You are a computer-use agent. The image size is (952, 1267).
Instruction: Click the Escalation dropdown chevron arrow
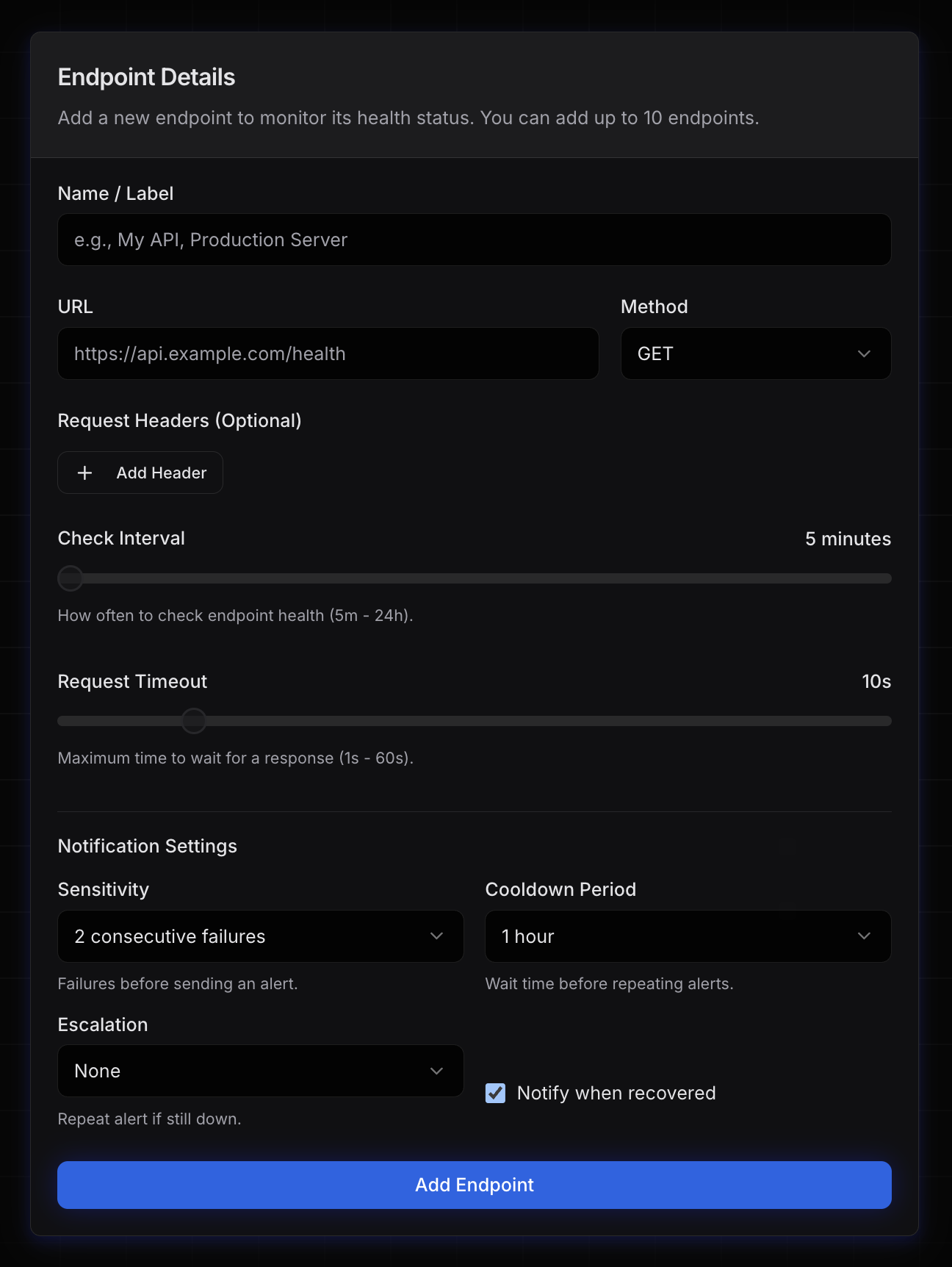[436, 1071]
